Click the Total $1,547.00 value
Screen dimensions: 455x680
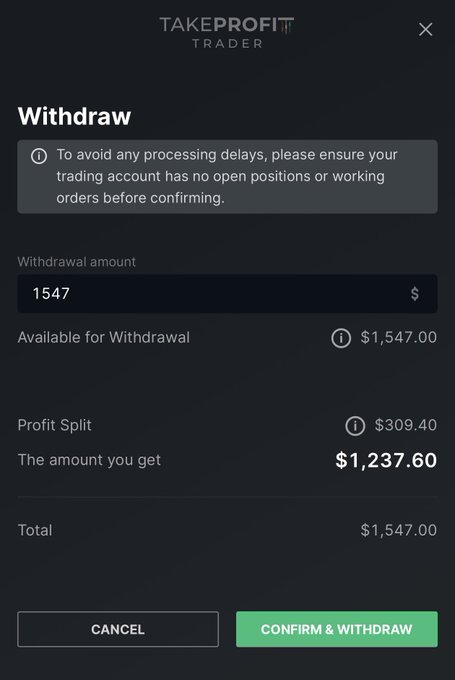399,530
